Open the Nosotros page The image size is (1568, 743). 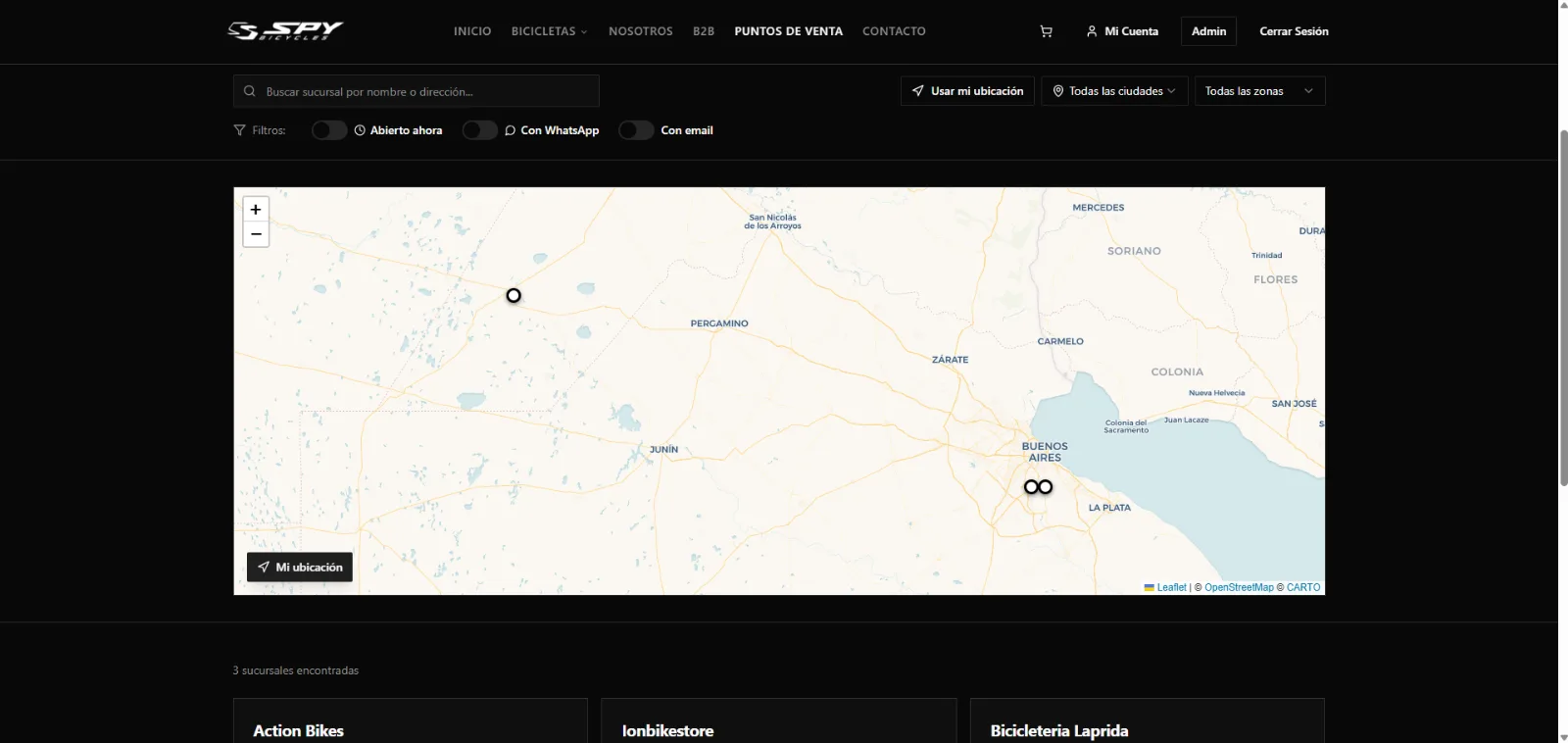(641, 31)
